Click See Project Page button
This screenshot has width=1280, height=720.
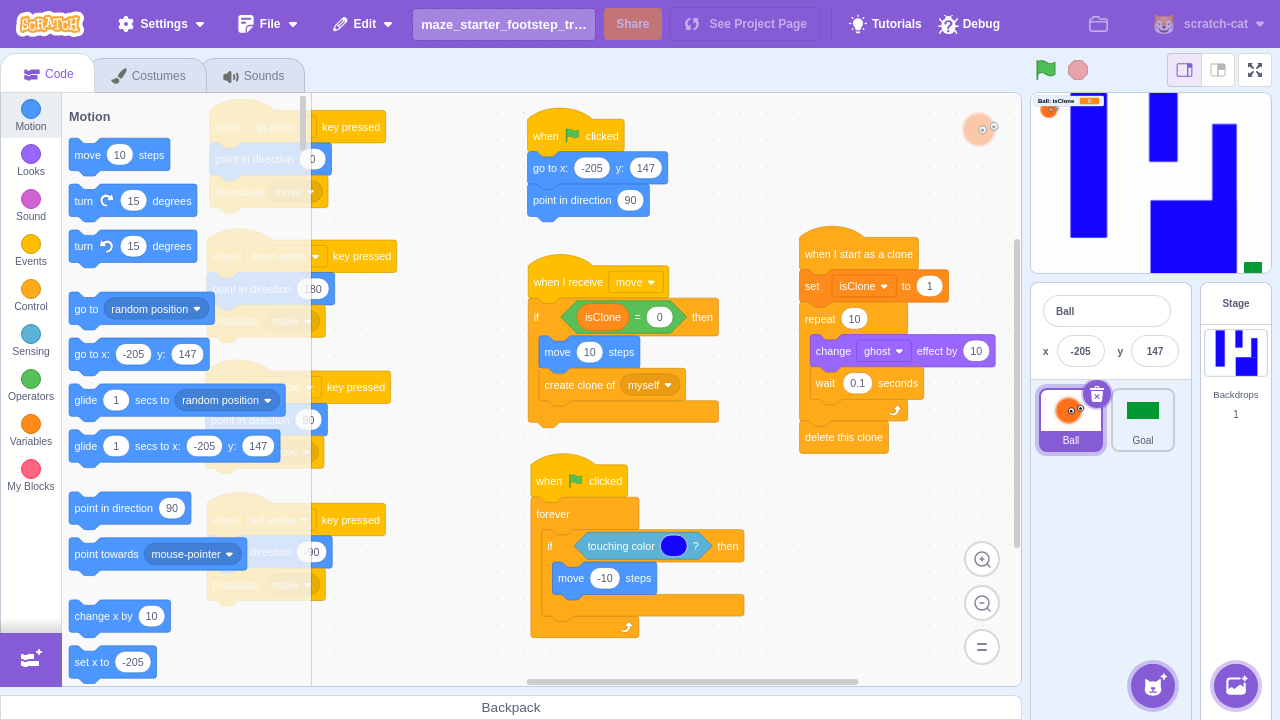(x=745, y=24)
